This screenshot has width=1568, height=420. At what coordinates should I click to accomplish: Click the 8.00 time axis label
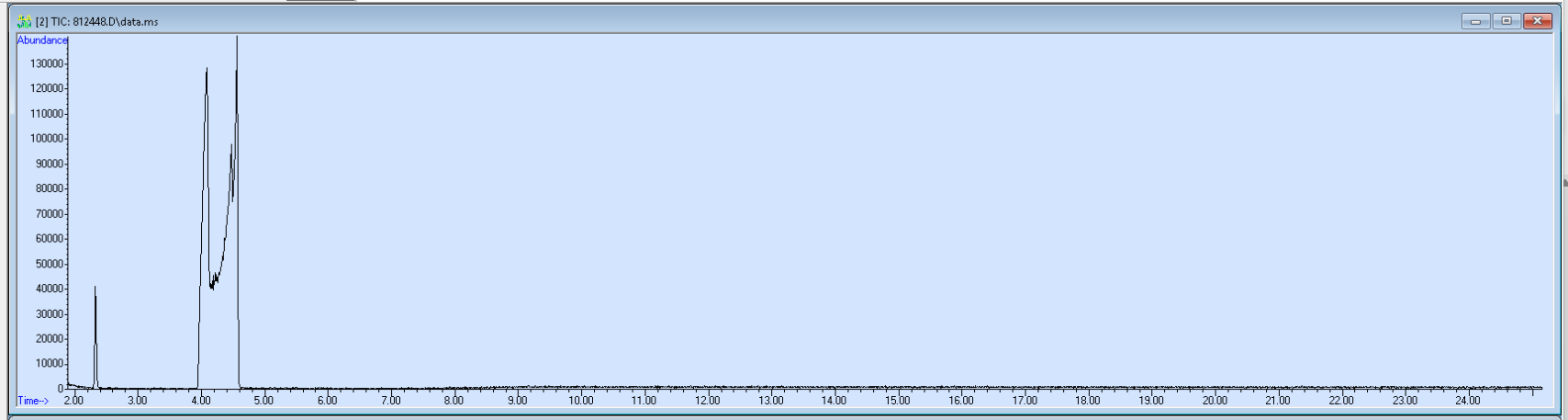click(454, 401)
